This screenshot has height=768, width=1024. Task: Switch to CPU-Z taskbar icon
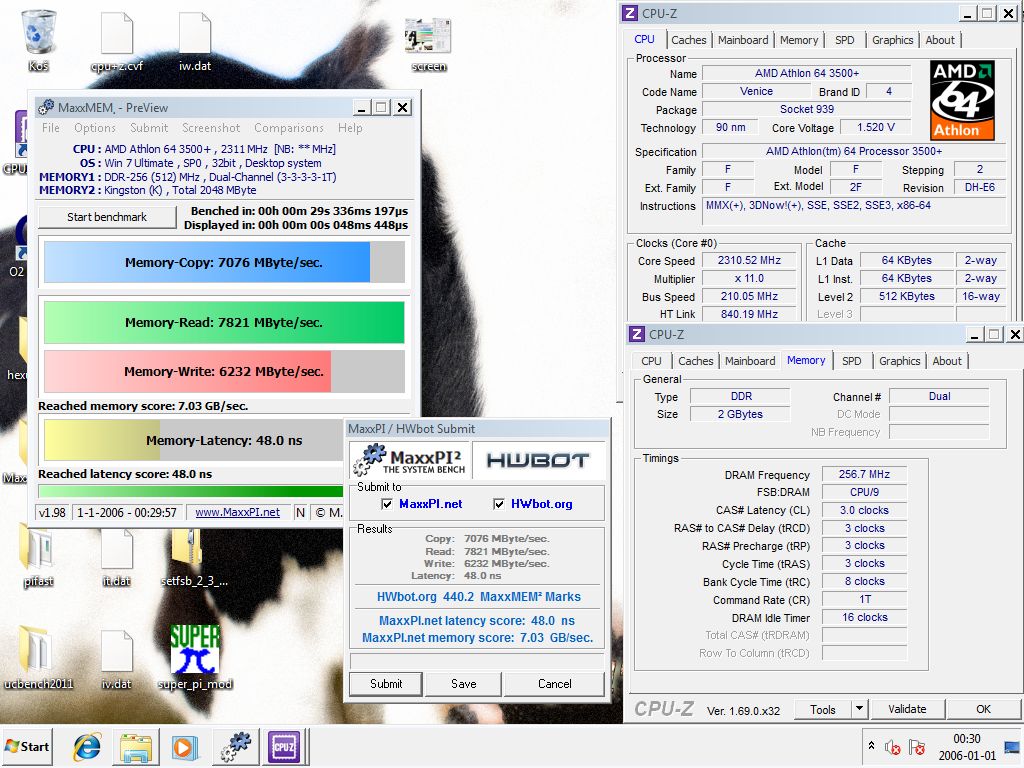coord(284,746)
